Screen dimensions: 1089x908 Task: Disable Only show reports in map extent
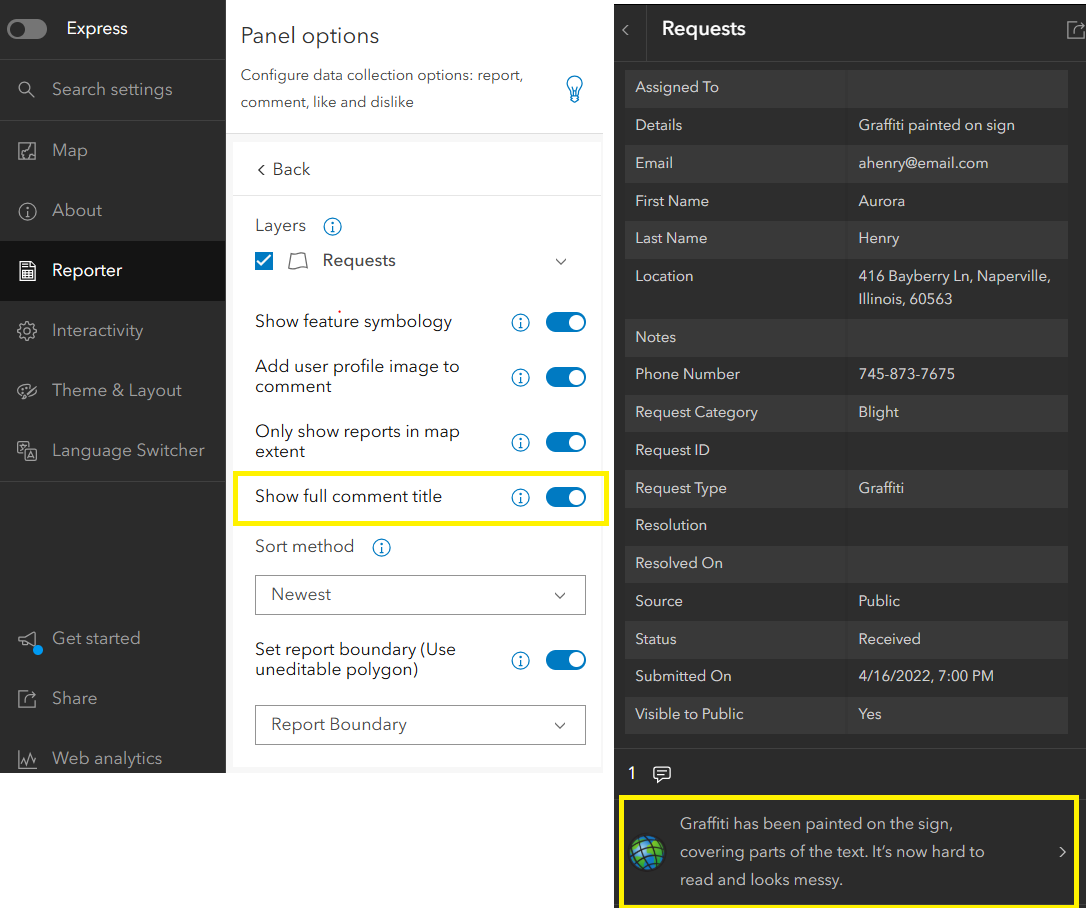pos(565,442)
